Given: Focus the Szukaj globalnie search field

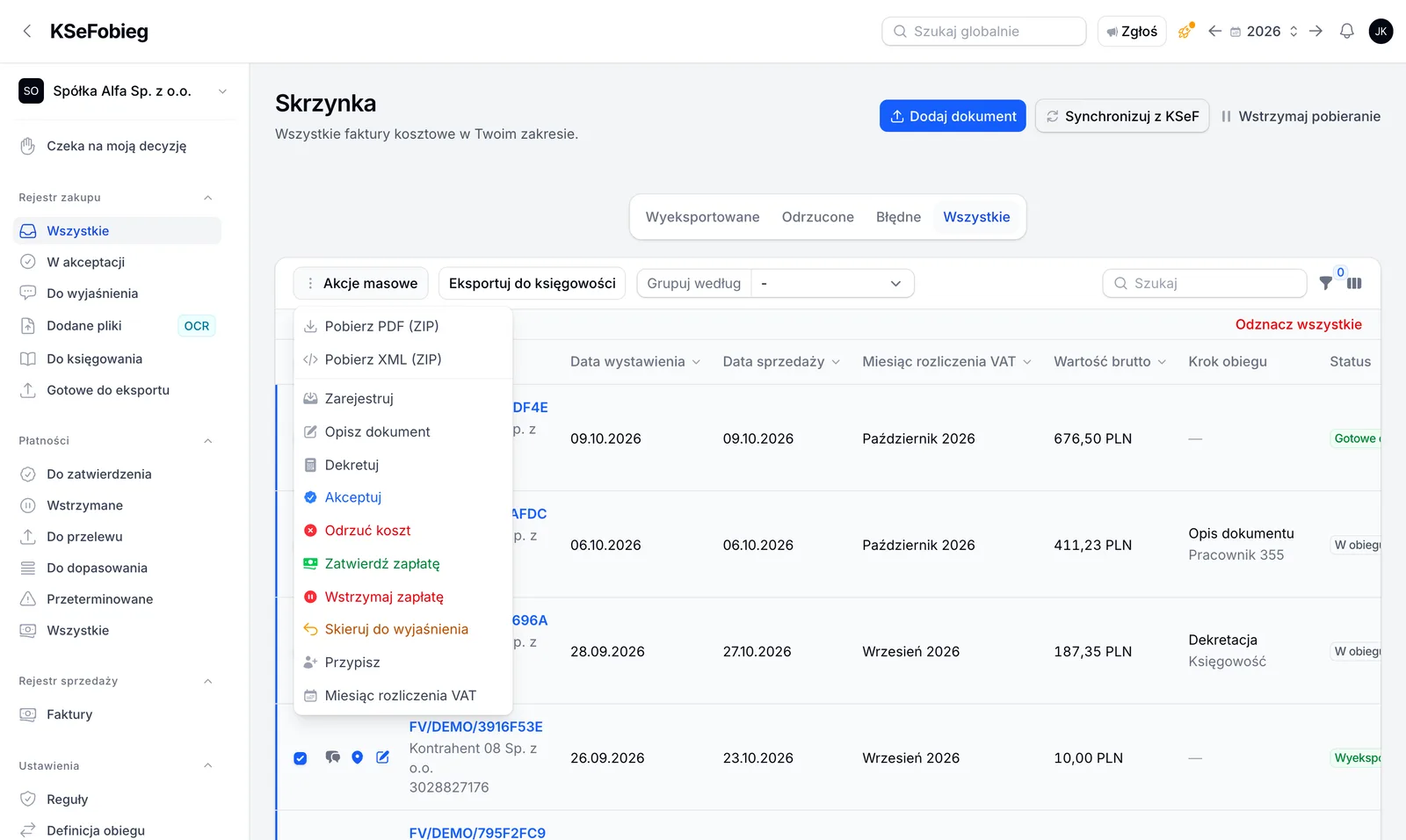Looking at the screenshot, I should point(984,32).
